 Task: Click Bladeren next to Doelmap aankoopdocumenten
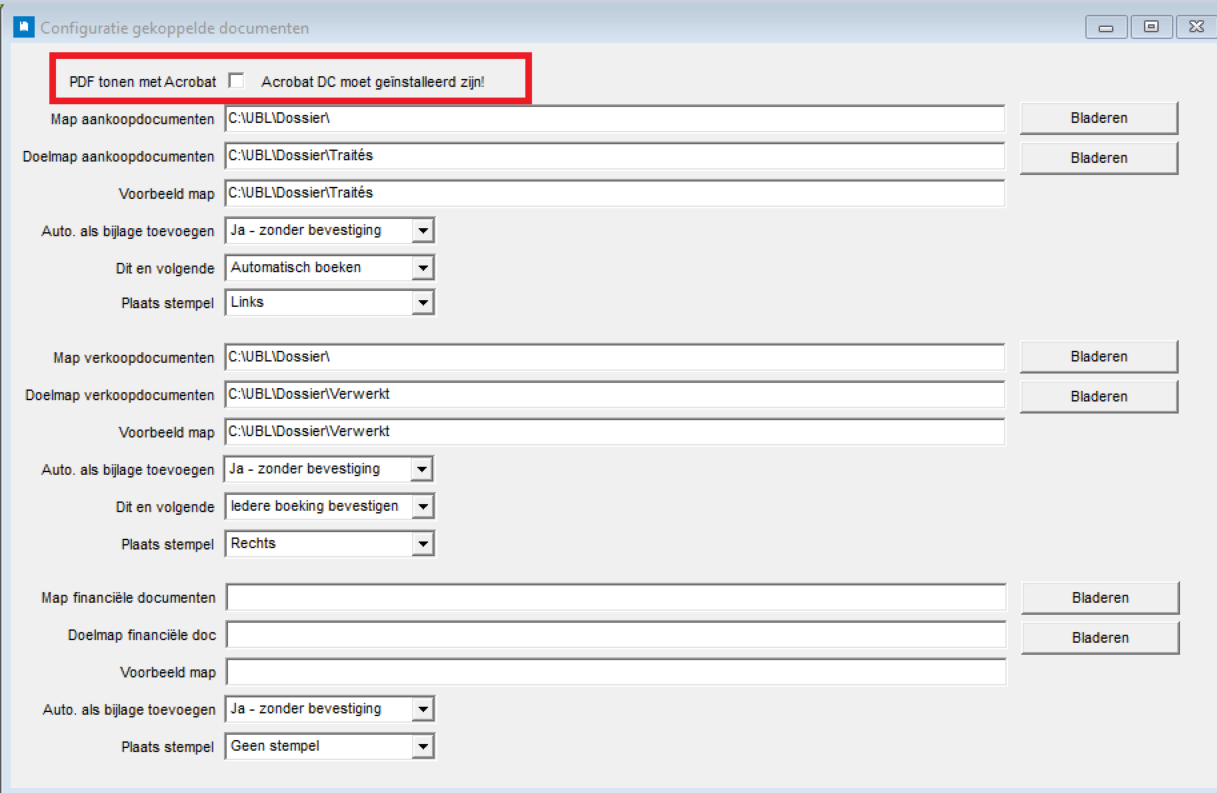click(x=1098, y=158)
